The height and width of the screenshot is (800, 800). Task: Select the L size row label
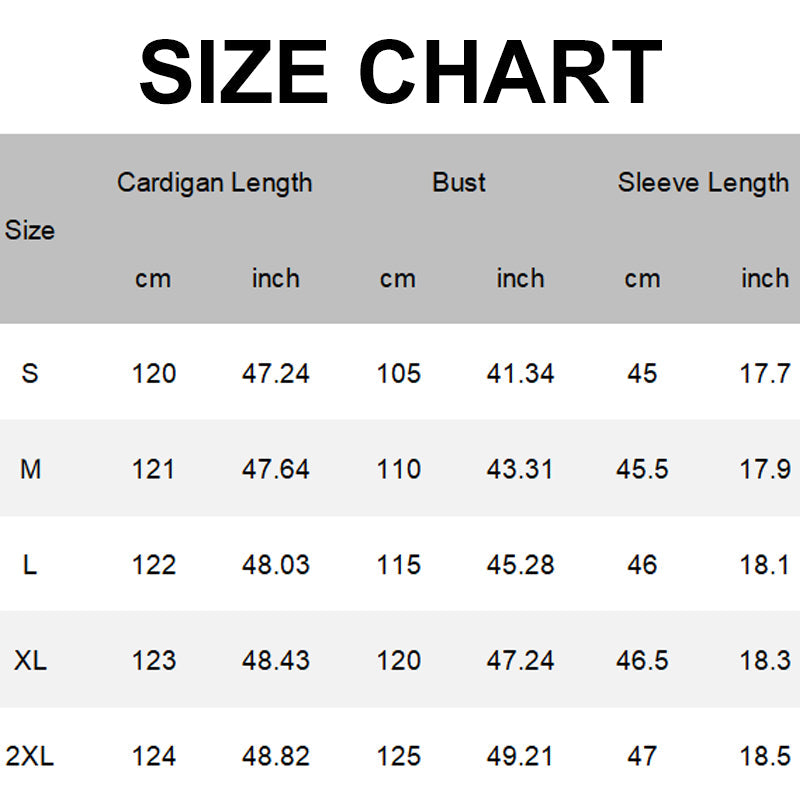(30, 565)
